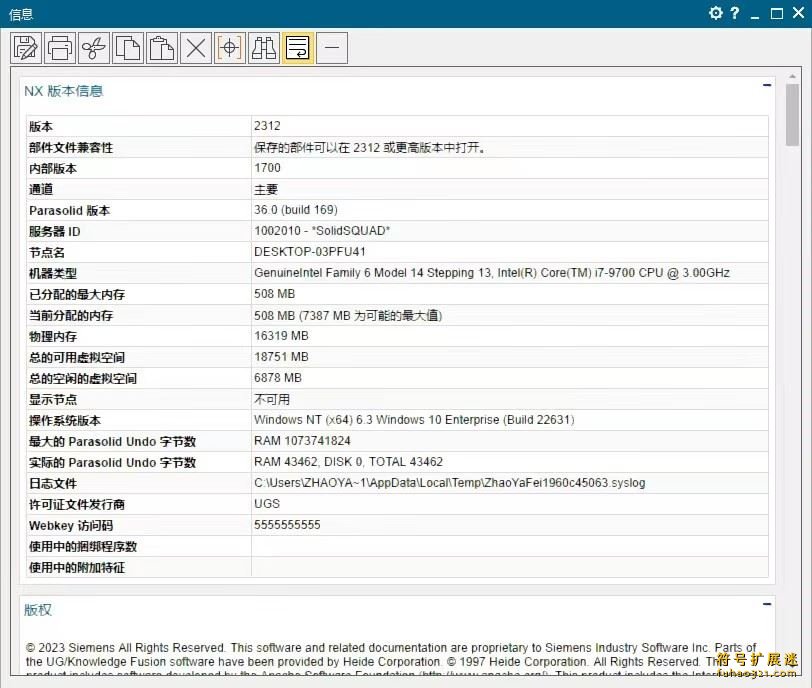Open help with the question mark icon
Viewport: 812px width, 688px height.
(737, 14)
